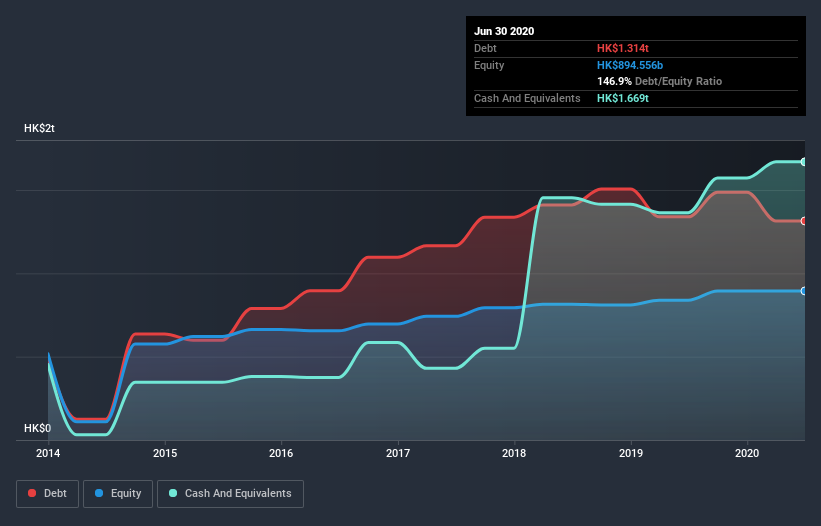Click the 2016 x-axis label
The height and width of the screenshot is (526, 821).
pyautogui.click(x=281, y=453)
